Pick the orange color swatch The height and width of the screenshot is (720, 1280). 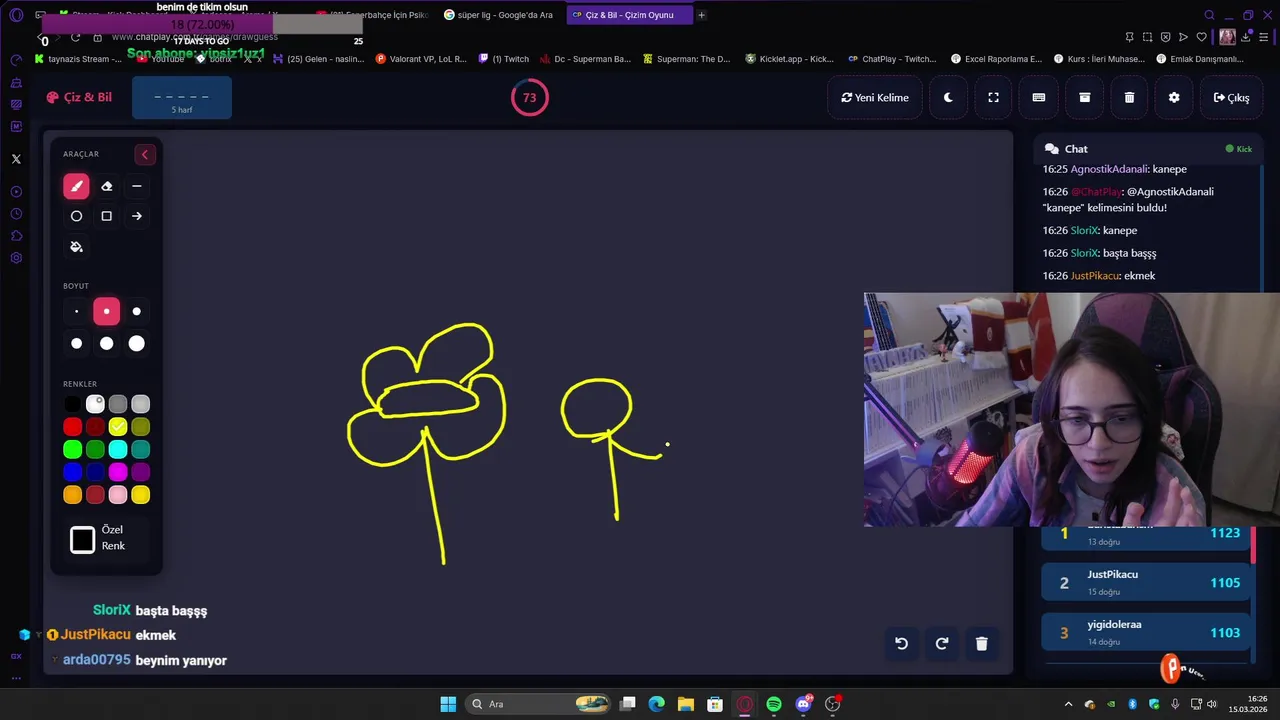(73, 495)
